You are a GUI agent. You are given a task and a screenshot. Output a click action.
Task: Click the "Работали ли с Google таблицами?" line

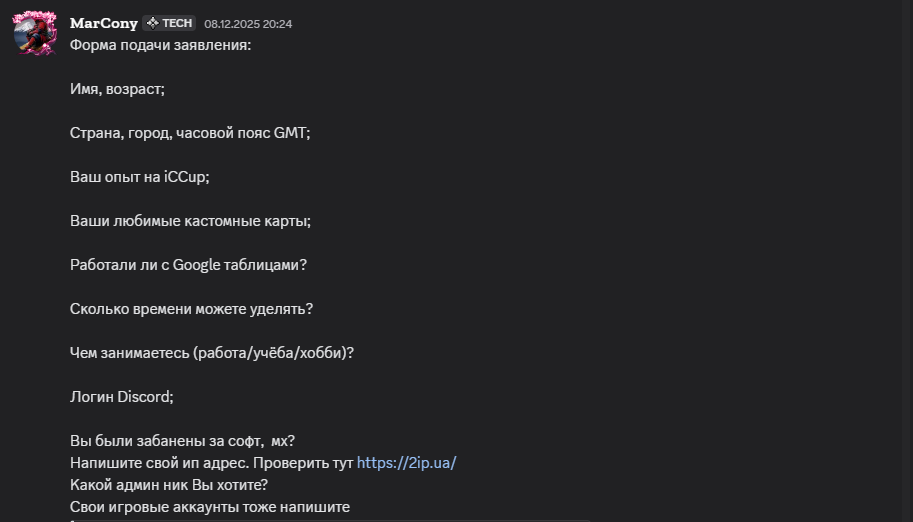tap(188, 265)
